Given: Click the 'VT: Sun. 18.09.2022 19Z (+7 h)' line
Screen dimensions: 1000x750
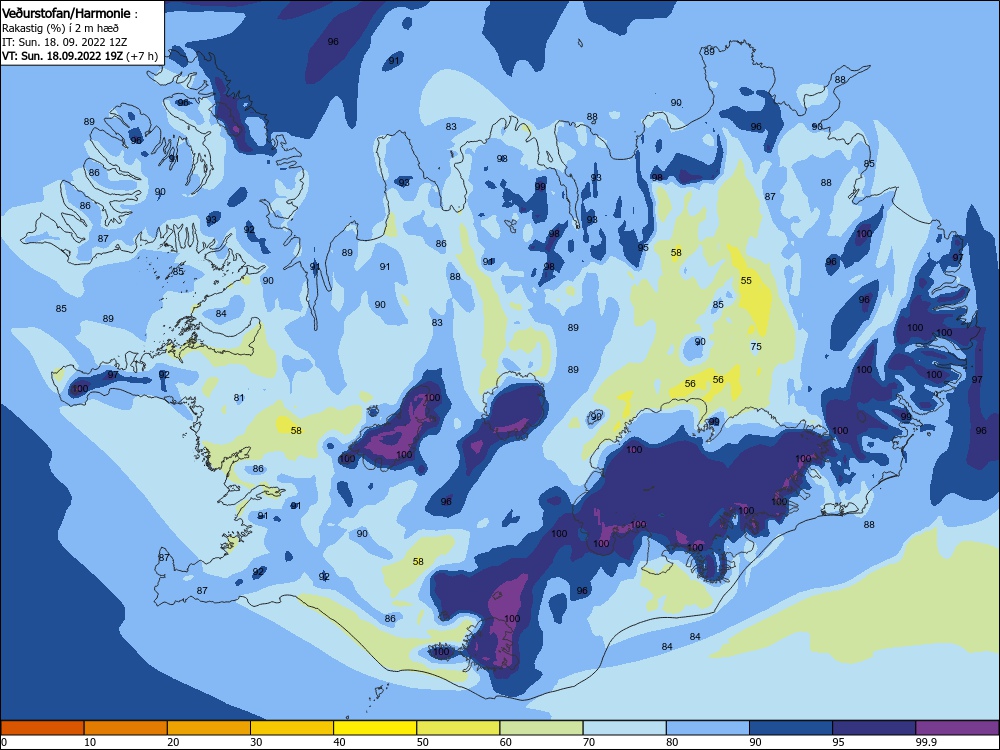Looking at the screenshot, I should point(80,56).
